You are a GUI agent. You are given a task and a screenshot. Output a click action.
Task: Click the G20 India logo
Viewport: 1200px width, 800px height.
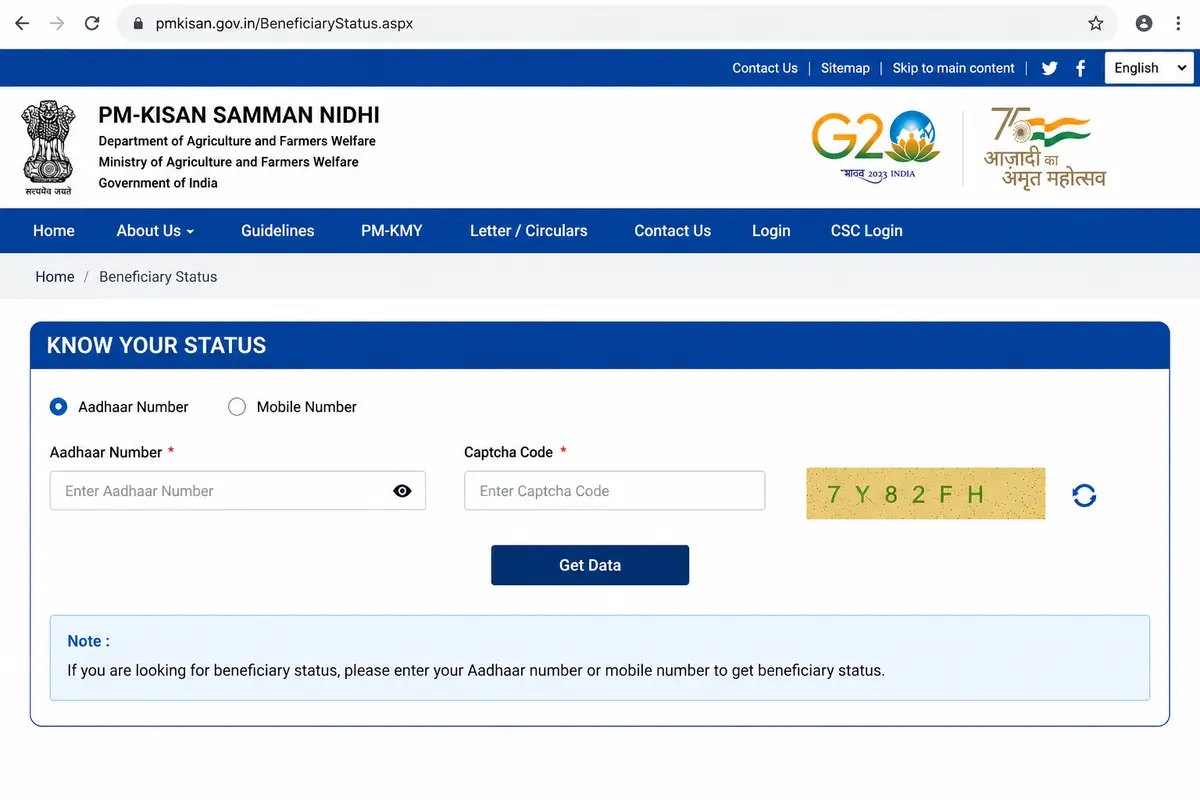point(876,146)
